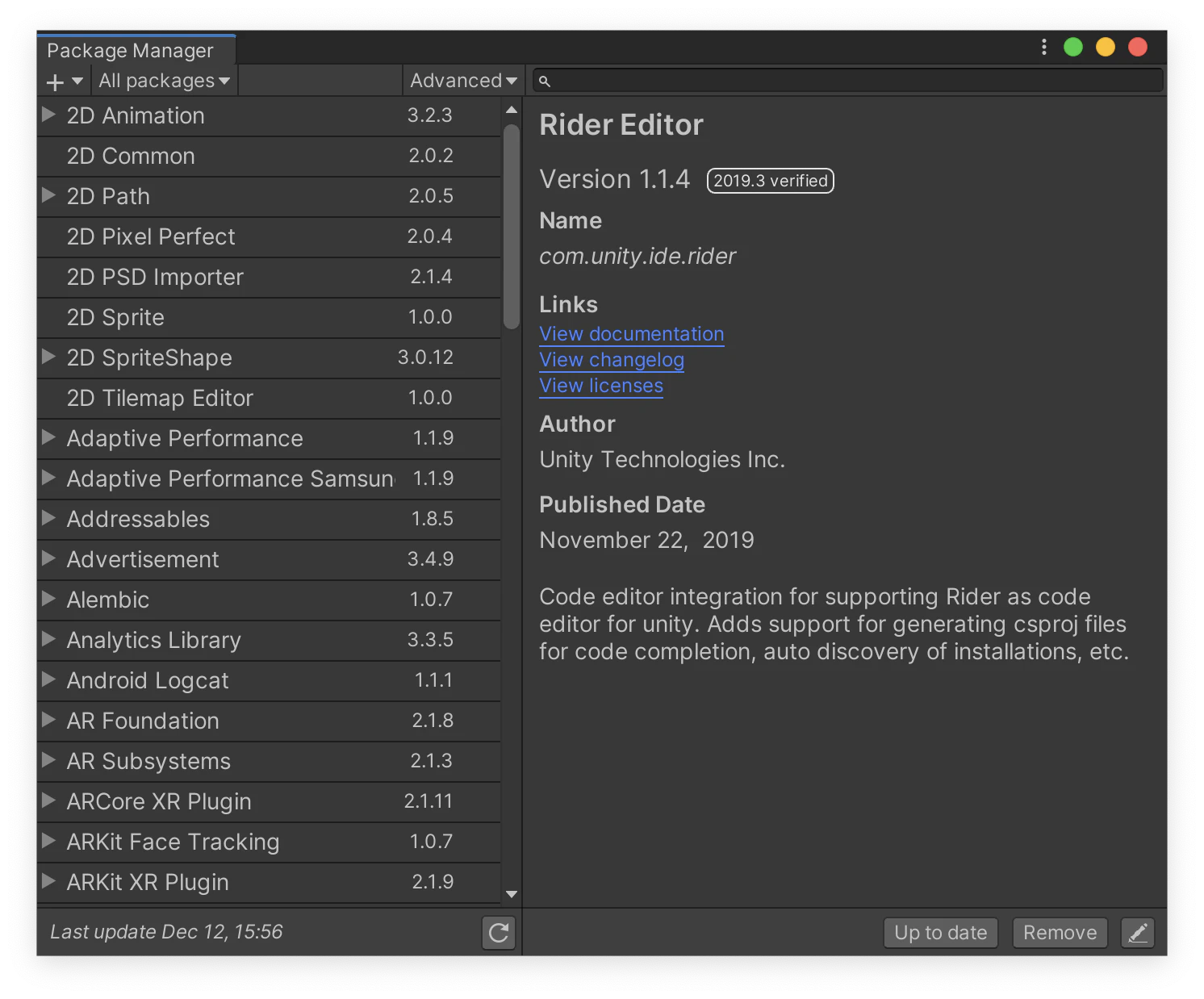Open the Advanced dropdown
This screenshot has width=1204, height=999.
coord(463,81)
